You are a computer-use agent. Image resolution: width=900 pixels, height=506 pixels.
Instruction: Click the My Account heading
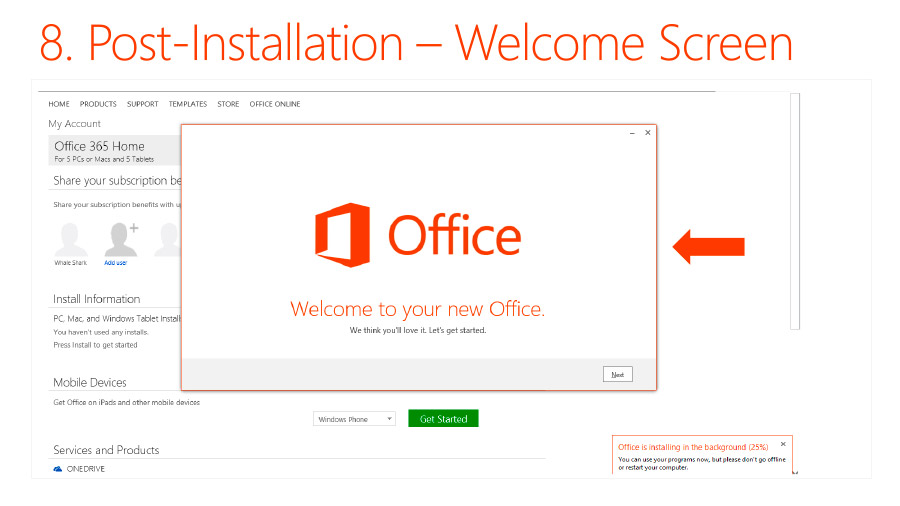[x=75, y=123]
